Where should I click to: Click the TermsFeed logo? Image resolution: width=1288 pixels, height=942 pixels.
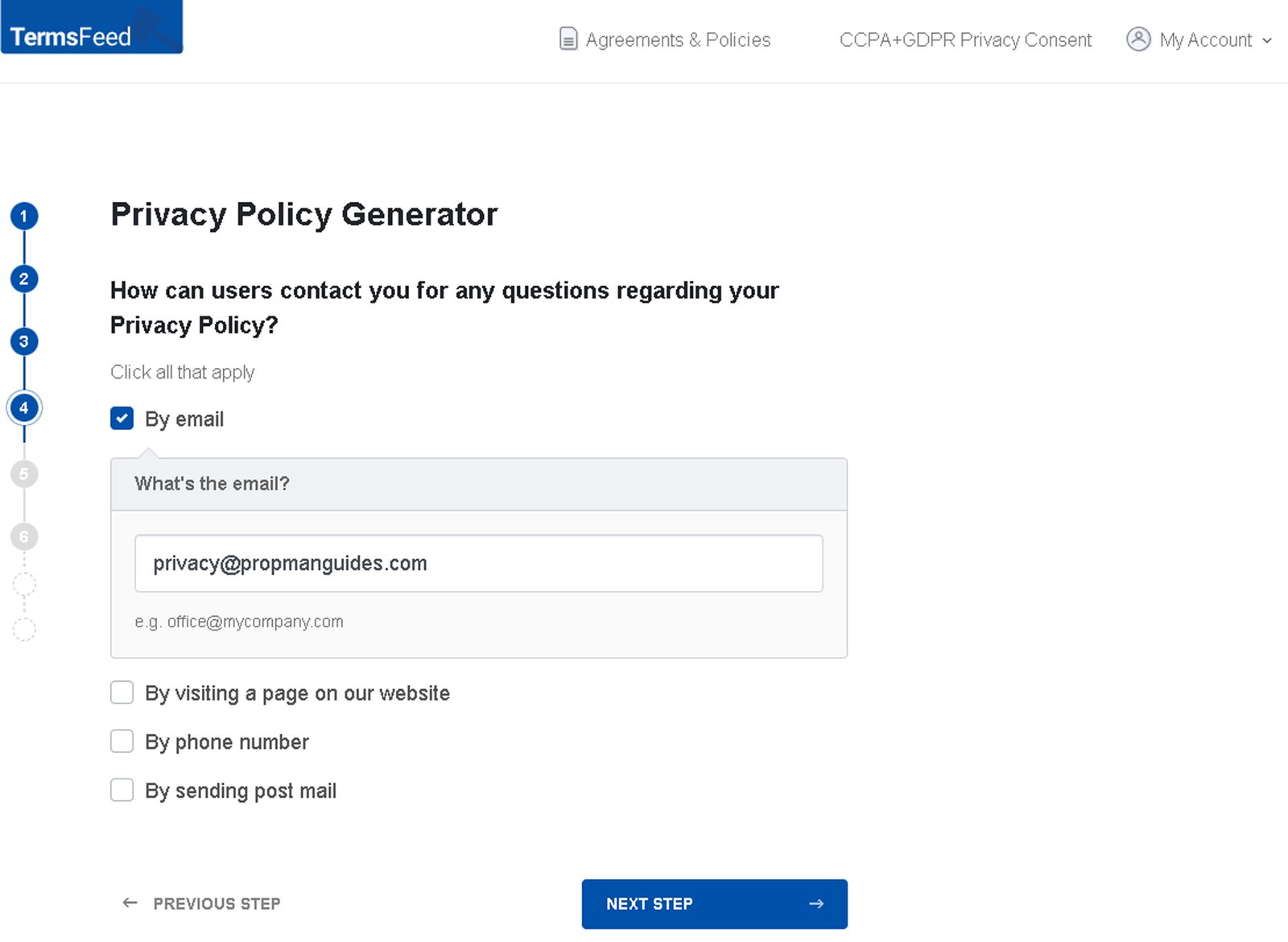tap(92, 27)
